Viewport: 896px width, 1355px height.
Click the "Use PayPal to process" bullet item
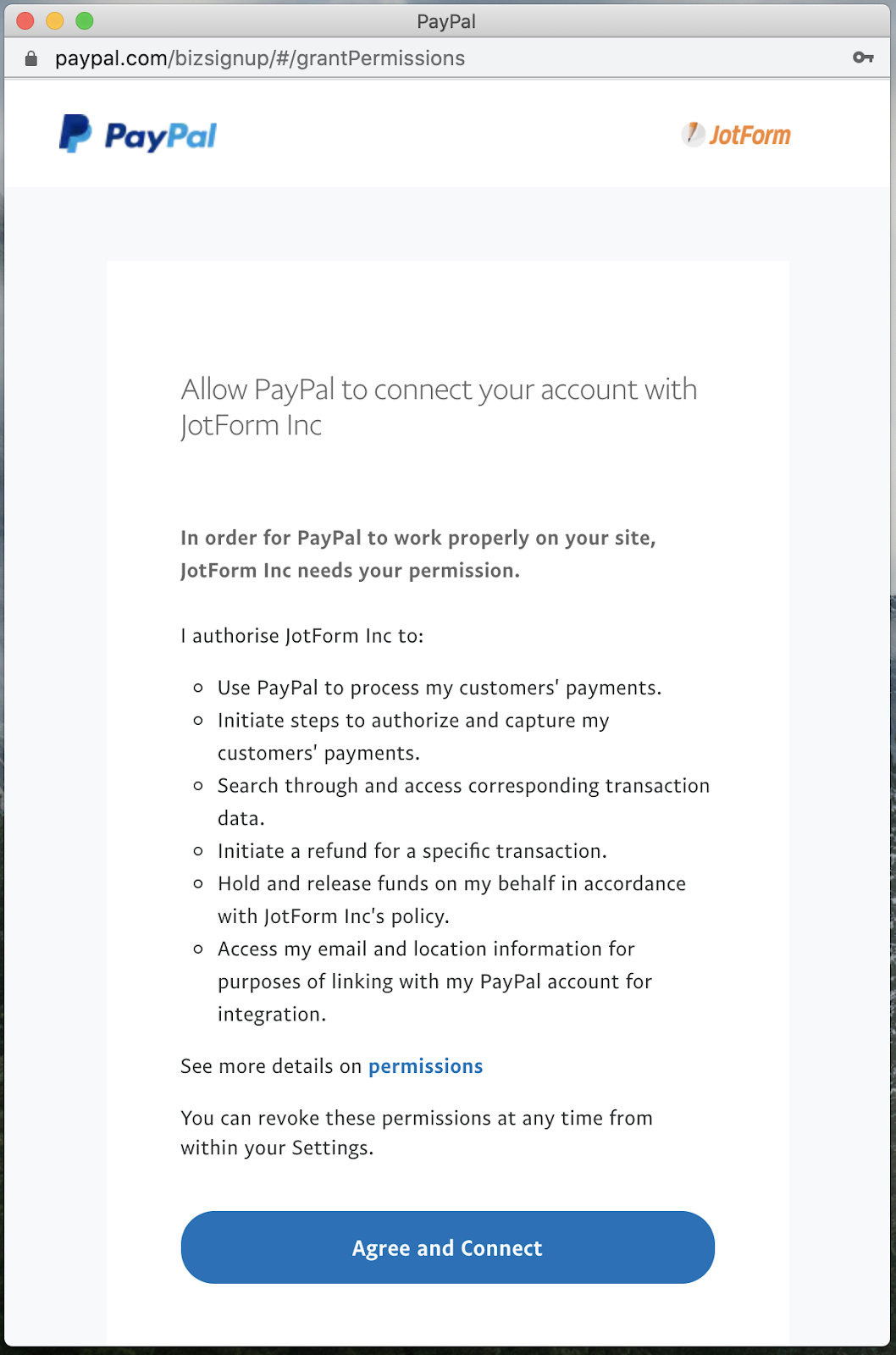tap(439, 688)
